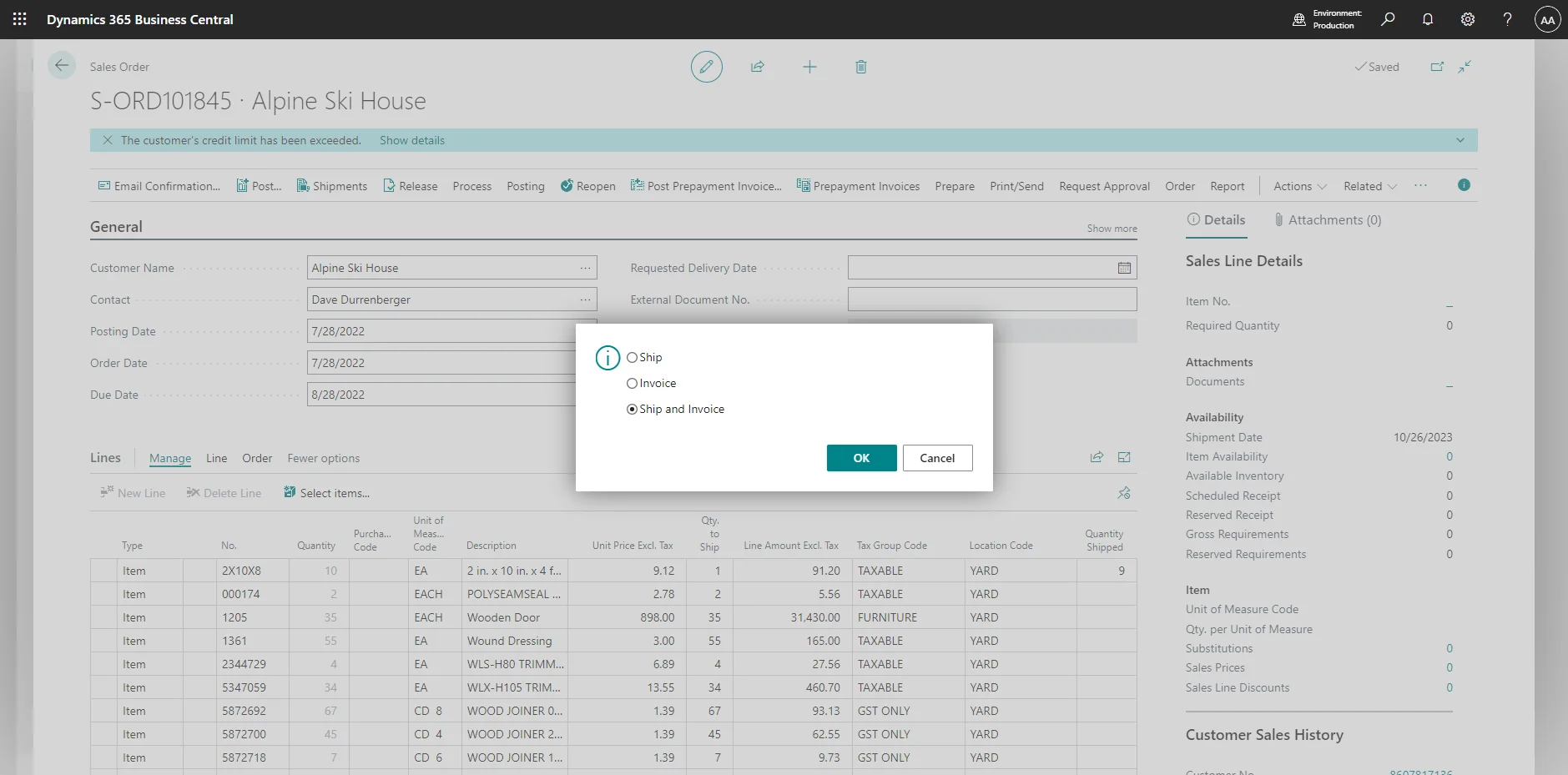Open the settings gear icon
This screenshot has width=1568, height=775.
[x=1467, y=19]
